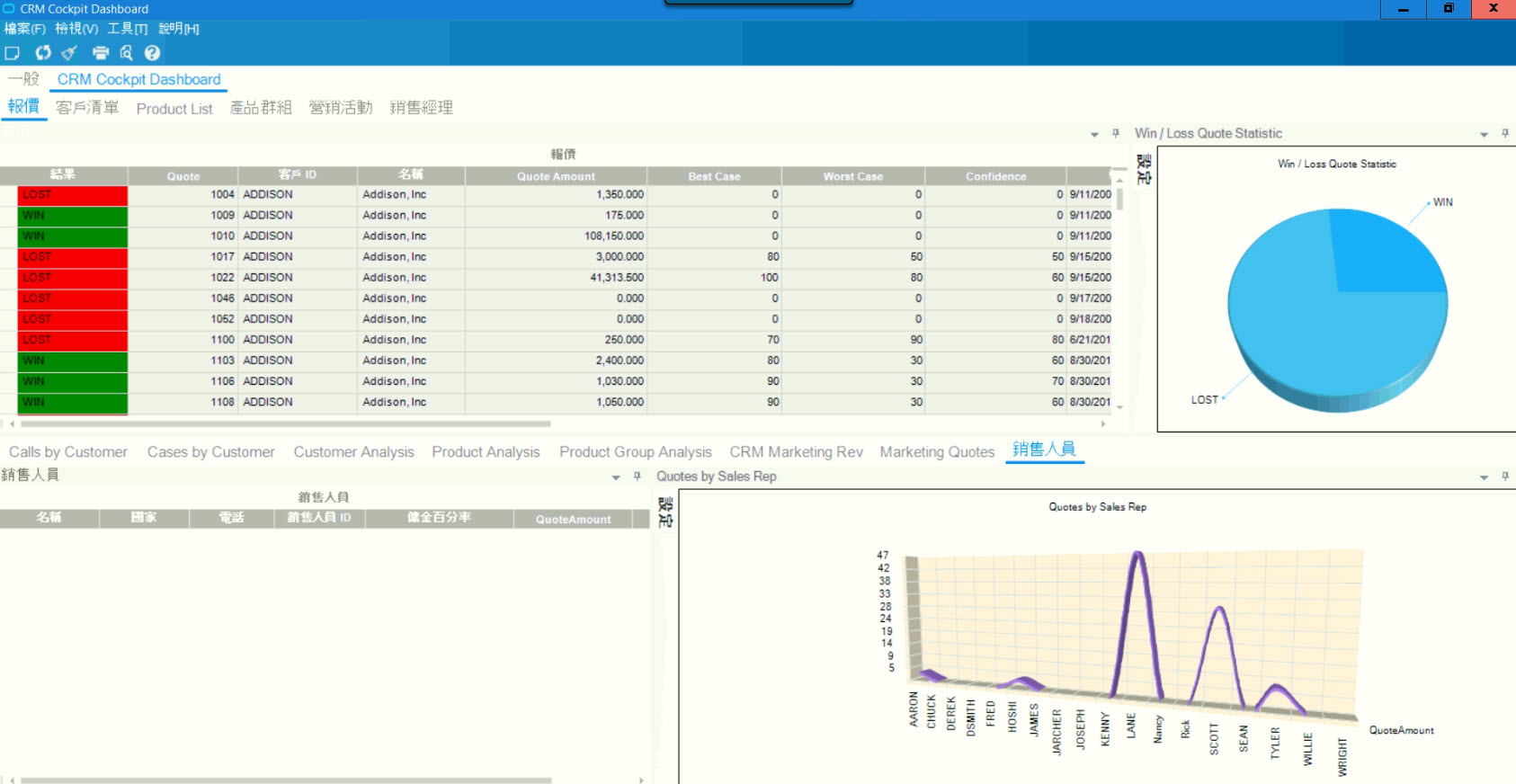Sort by the 國家 column header
Viewport: 1516px width, 784px height.
pyautogui.click(x=144, y=519)
